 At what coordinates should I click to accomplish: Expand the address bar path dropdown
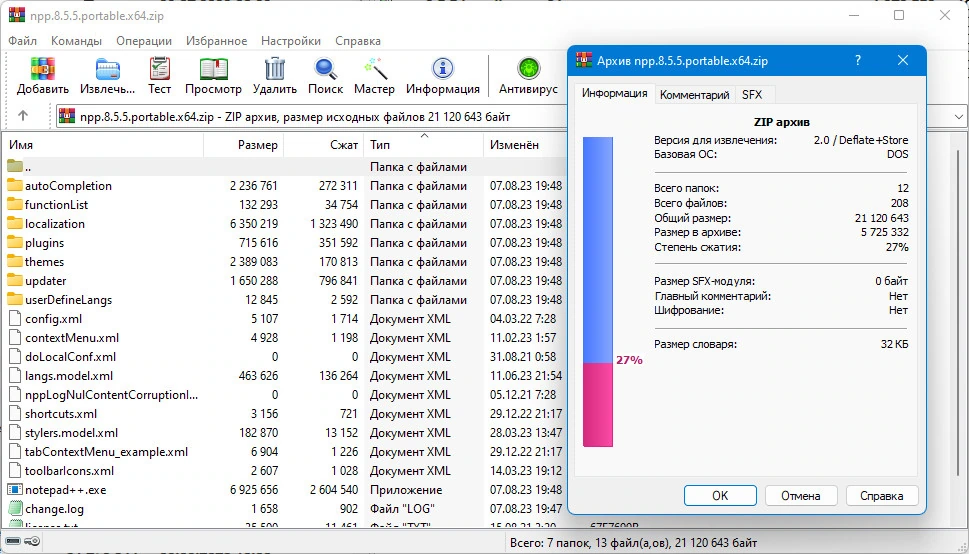click(958, 116)
